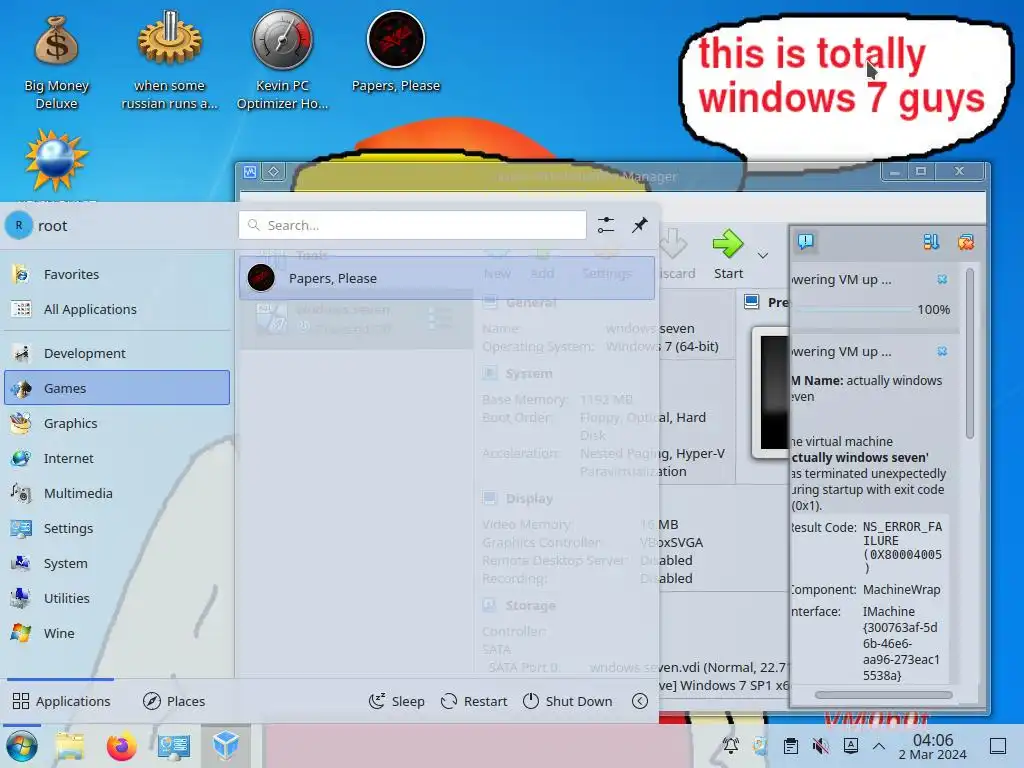1024x768 pixels.
Task: Open the Graphics category
Action: click(118, 423)
